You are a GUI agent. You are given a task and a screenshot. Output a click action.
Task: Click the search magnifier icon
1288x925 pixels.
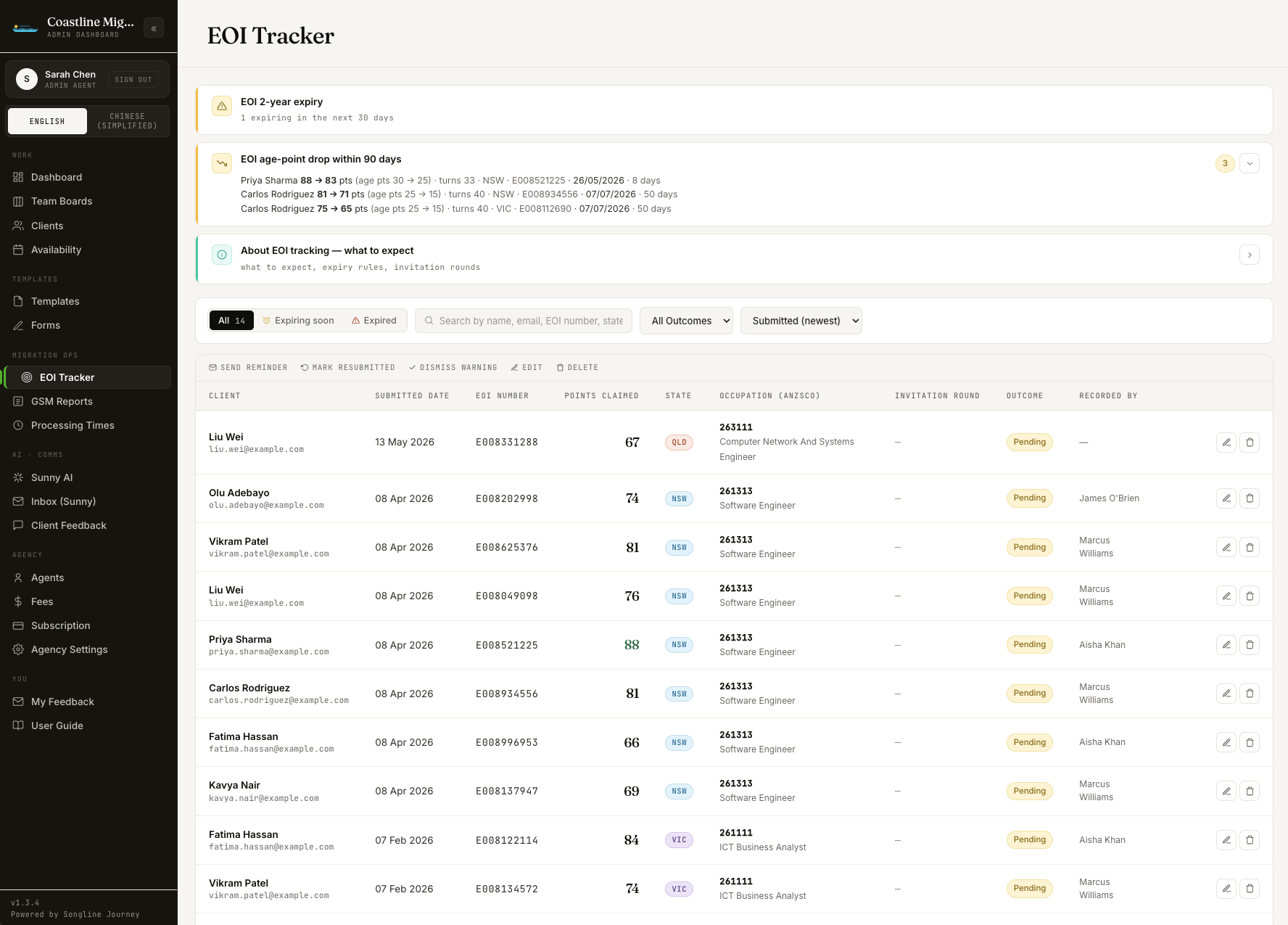coord(429,321)
